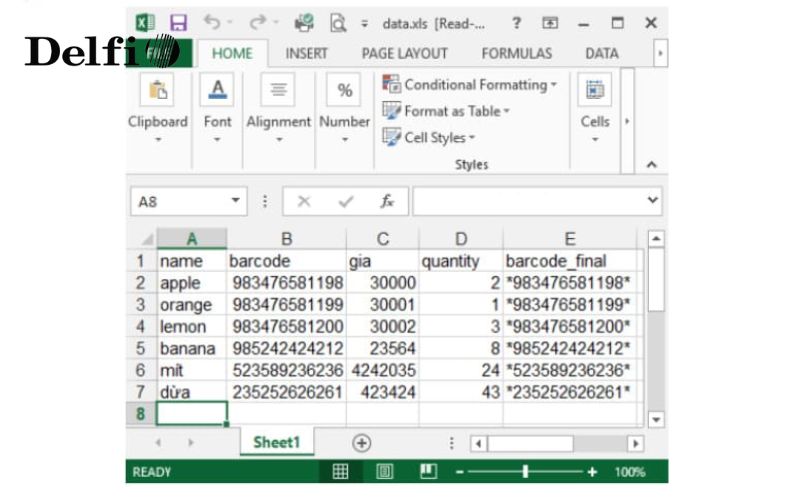The width and height of the screenshot is (800, 500).
Task: Switch to Normal view in status bar
Action: pyautogui.click(x=340, y=472)
